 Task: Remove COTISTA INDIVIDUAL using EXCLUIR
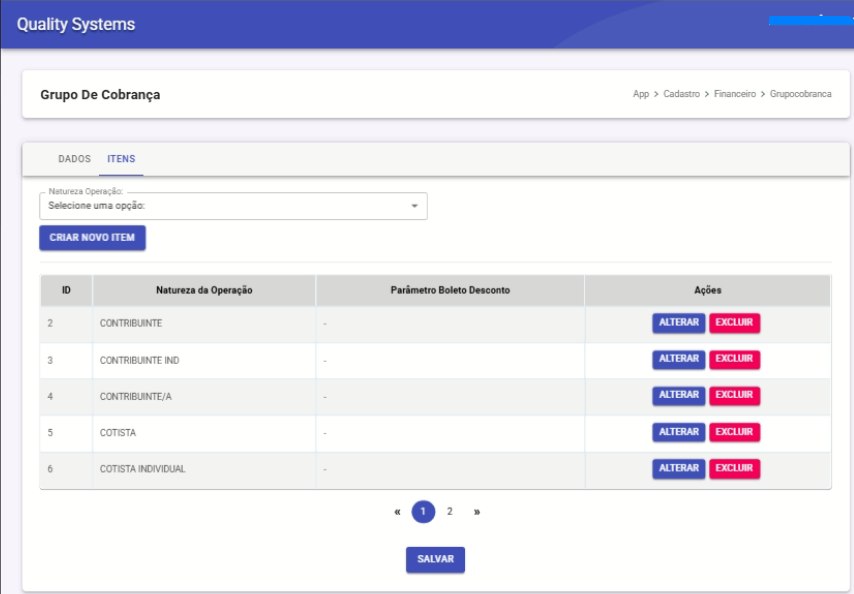coord(734,469)
